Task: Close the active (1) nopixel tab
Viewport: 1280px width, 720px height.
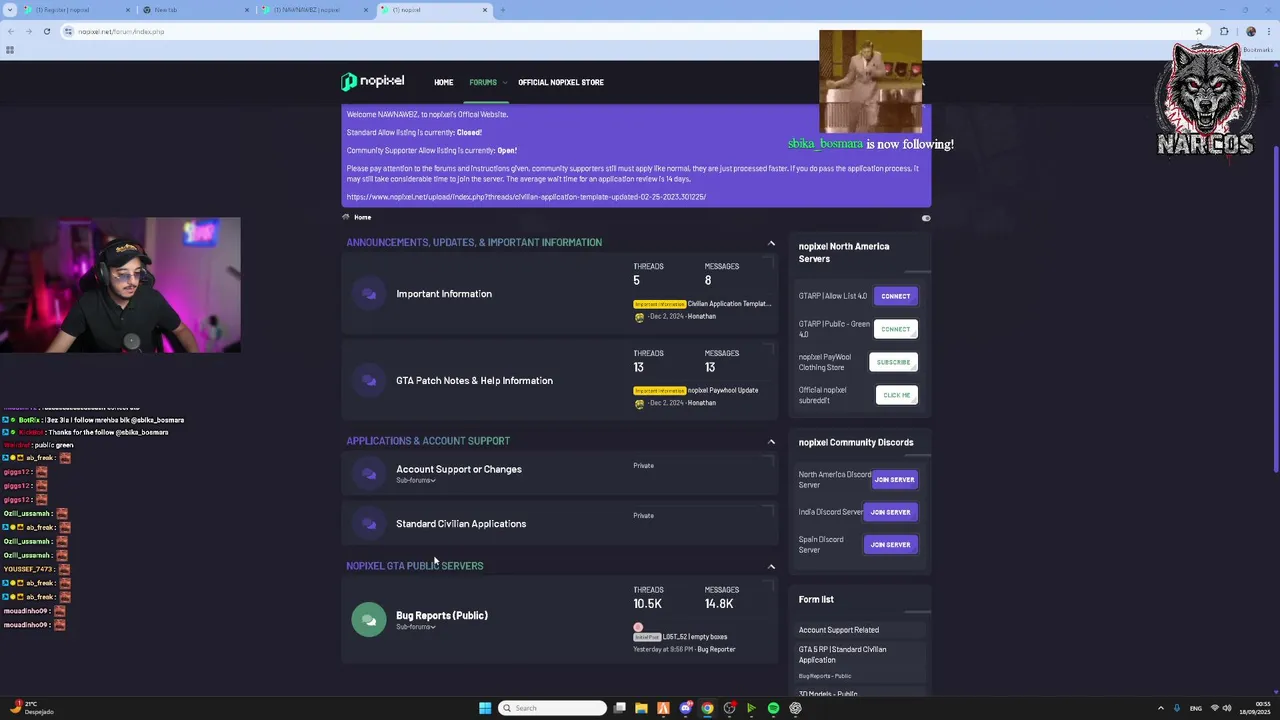Action: pos(485,10)
